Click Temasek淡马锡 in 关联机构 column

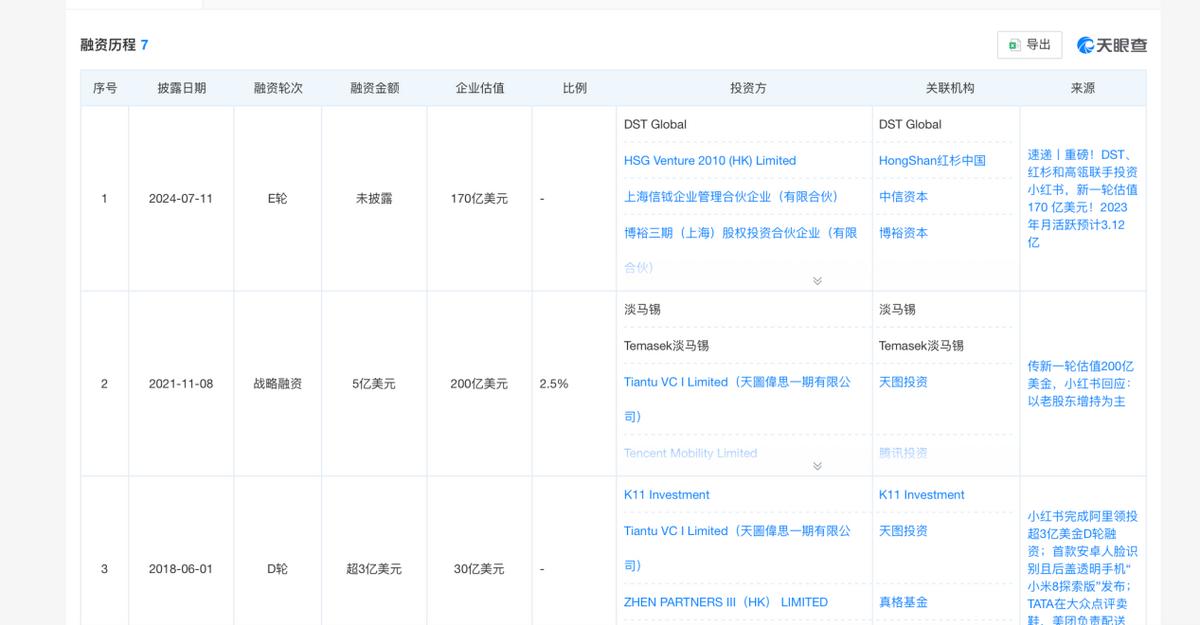tap(921, 345)
